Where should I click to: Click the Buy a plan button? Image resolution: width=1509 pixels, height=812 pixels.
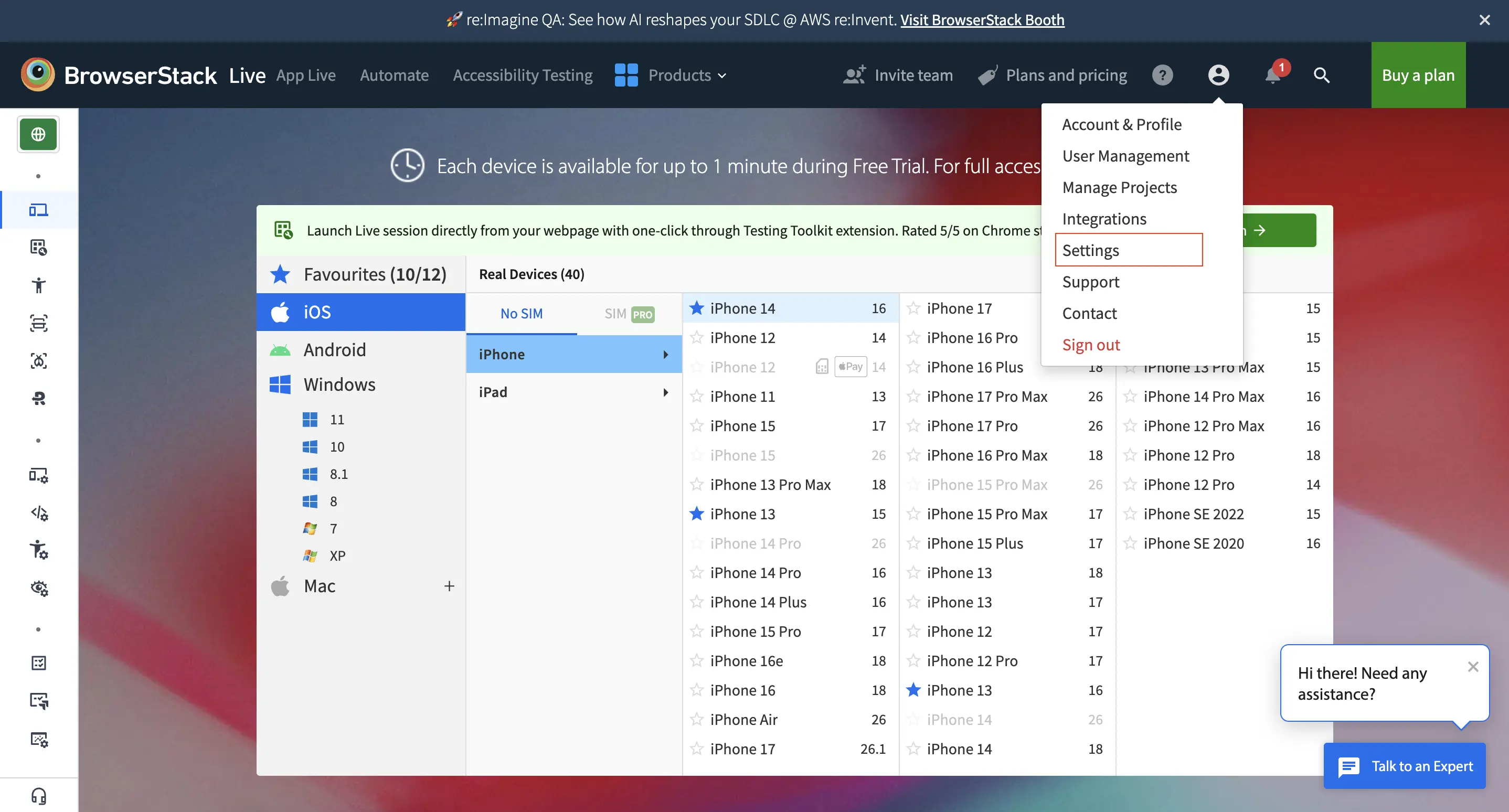point(1418,75)
